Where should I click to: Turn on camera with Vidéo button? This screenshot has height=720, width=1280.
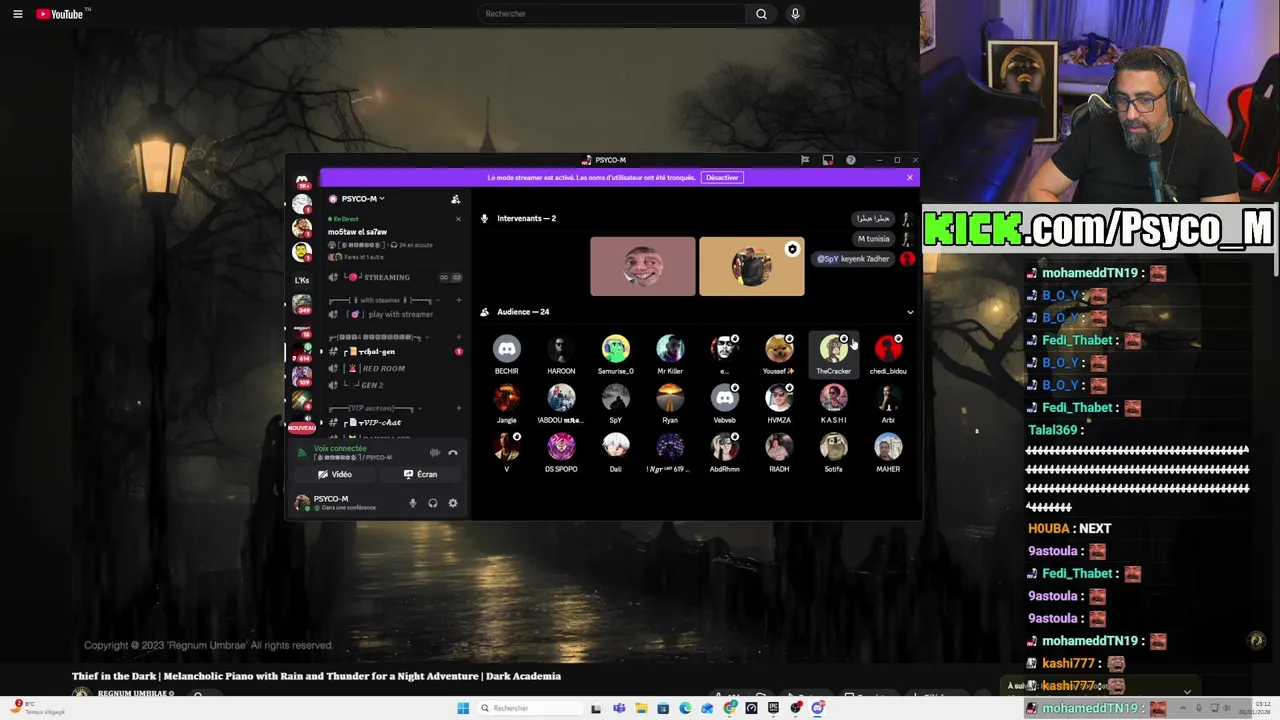coord(334,475)
